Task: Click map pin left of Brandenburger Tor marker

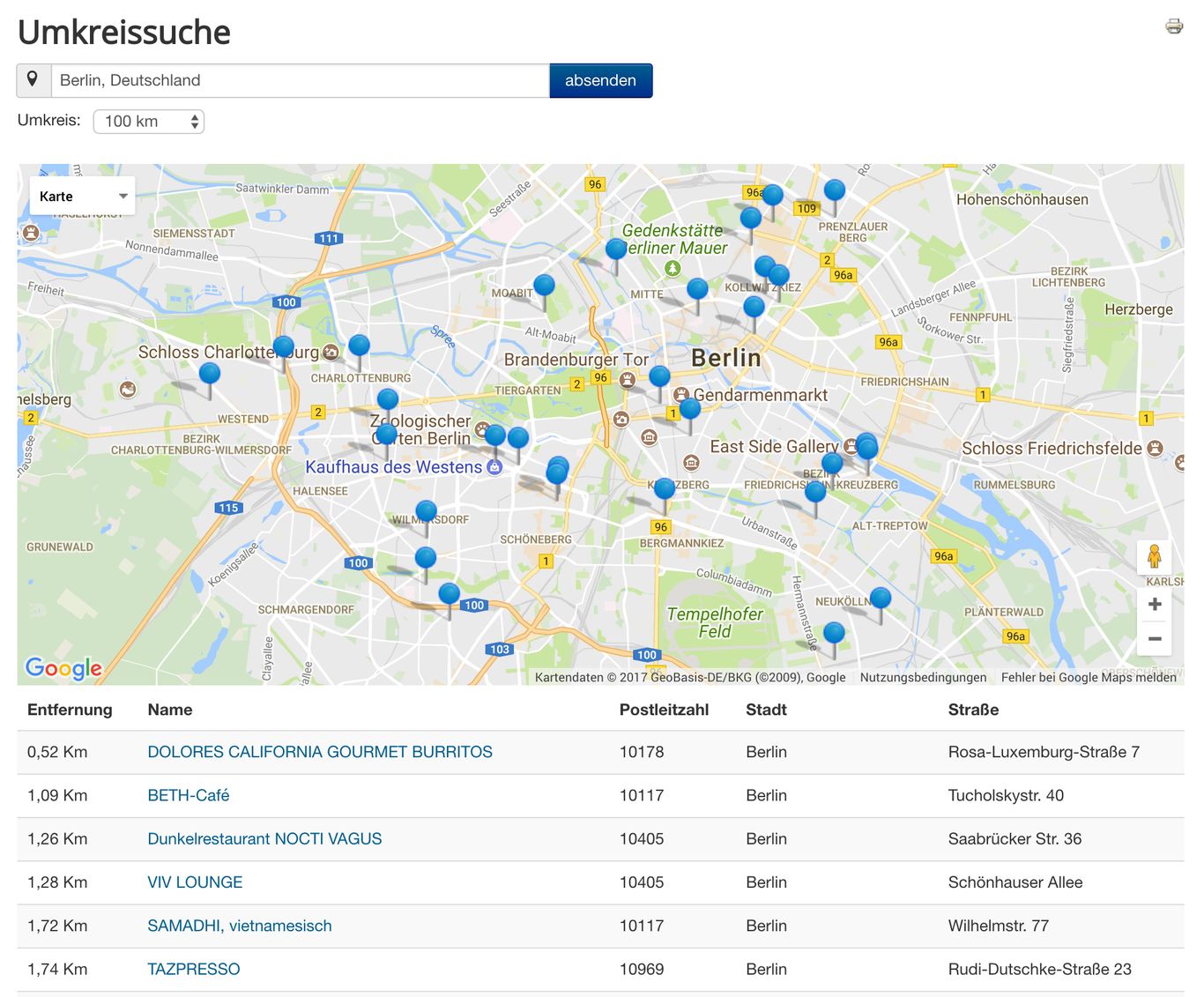Action: point(659,377)
